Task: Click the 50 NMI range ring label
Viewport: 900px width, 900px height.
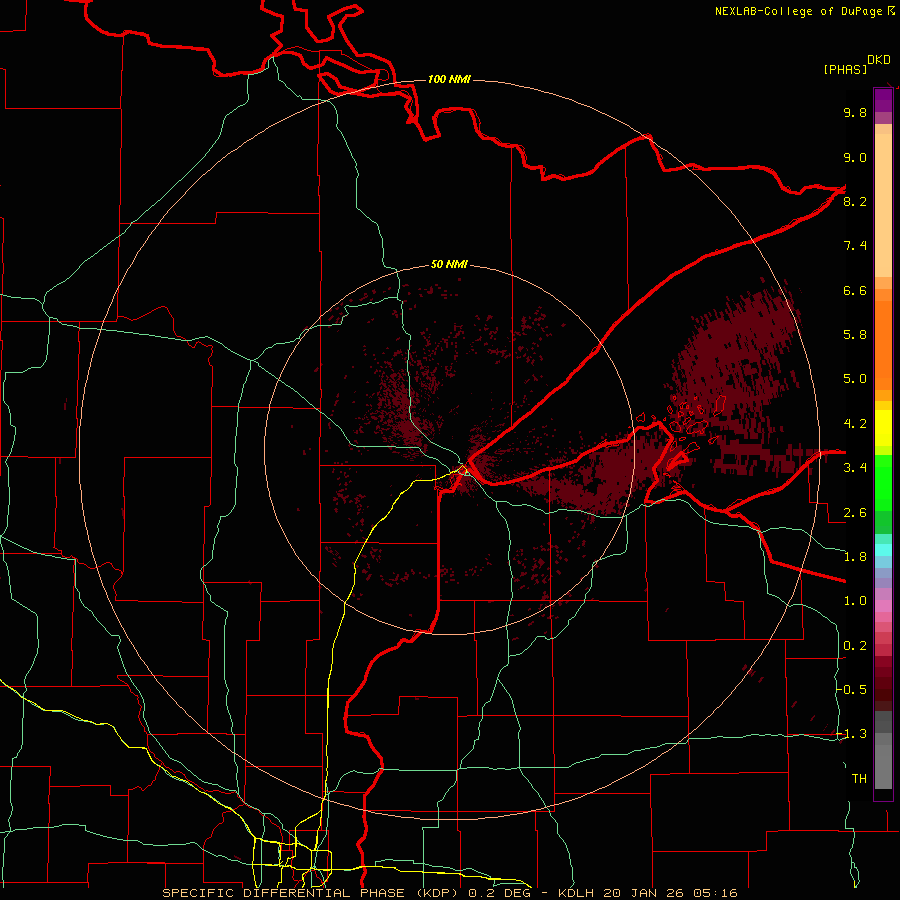Action: point(449,264)
